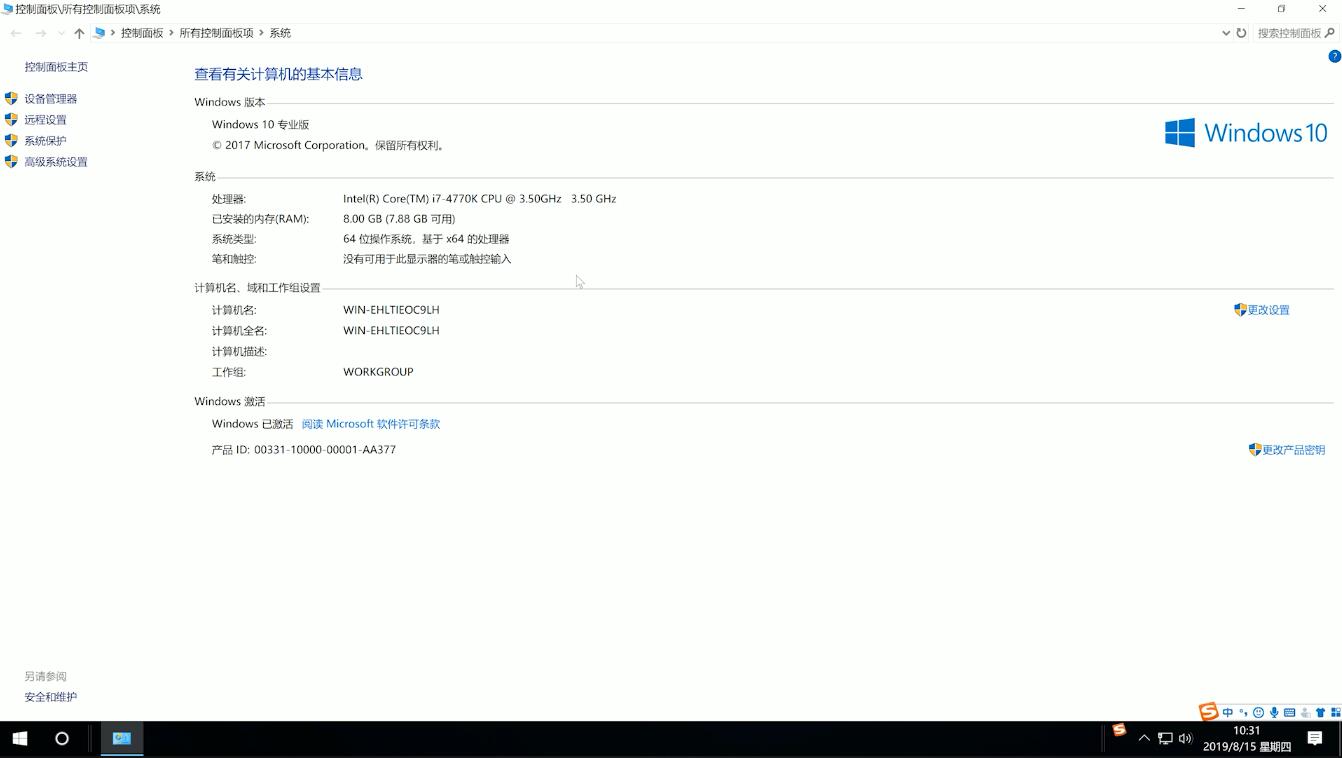Click the Windows 10 logo
Viewport: 1342px width, 758px height.
(x=1246, y=133)
